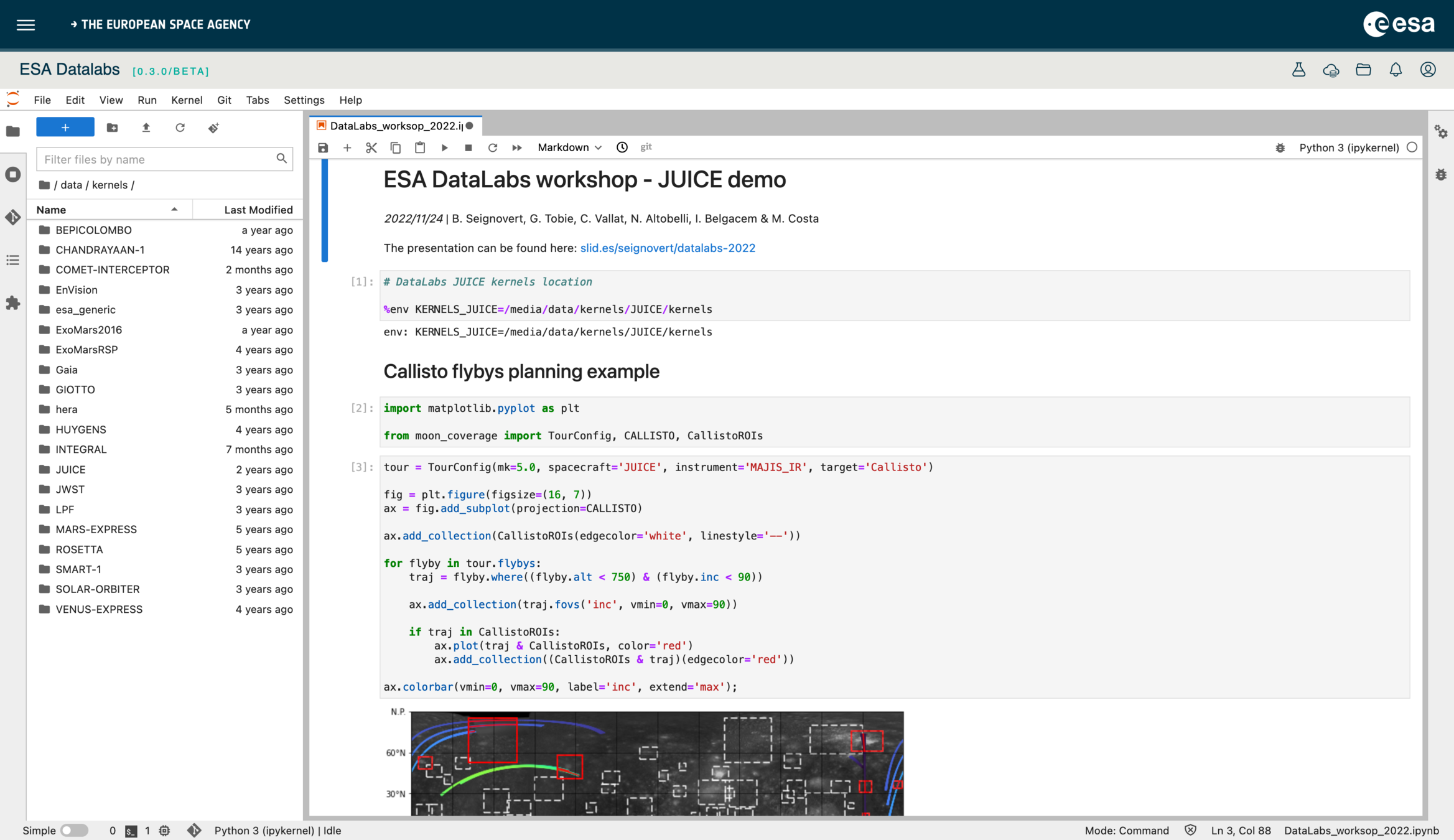The height and width of the screenshot is (840, 1454).
Task: Cut the selected cell with scissors icon
Action: click(371, 147)
